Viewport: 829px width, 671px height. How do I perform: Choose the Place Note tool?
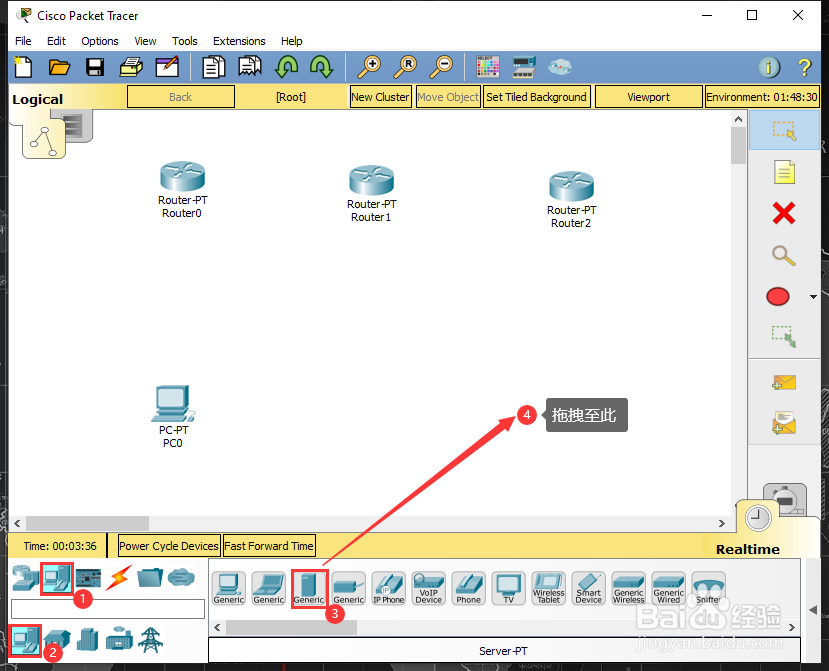(x=784, y=172)
